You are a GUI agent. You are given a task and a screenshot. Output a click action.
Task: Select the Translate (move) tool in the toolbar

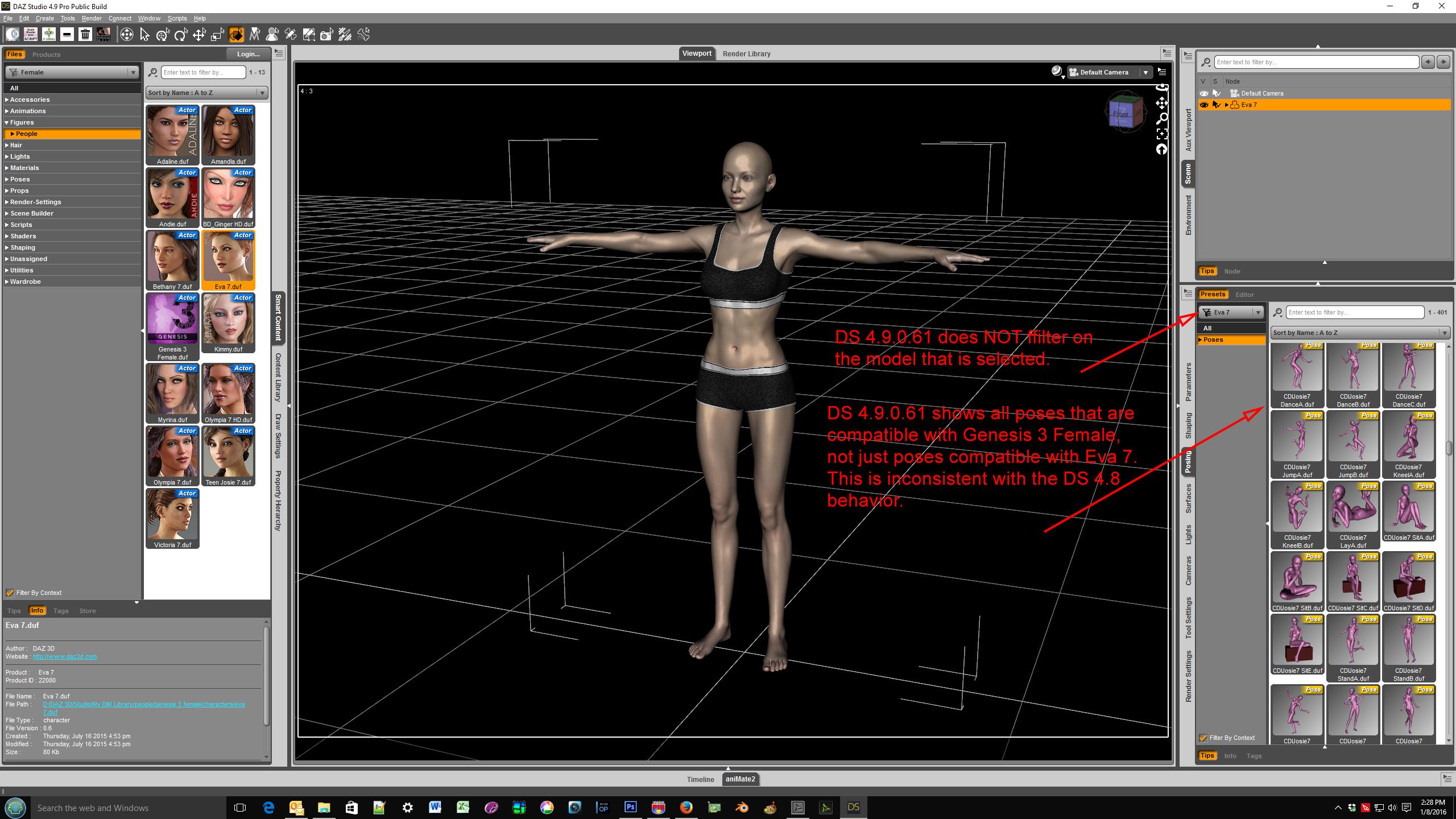(x=199, y=35)
